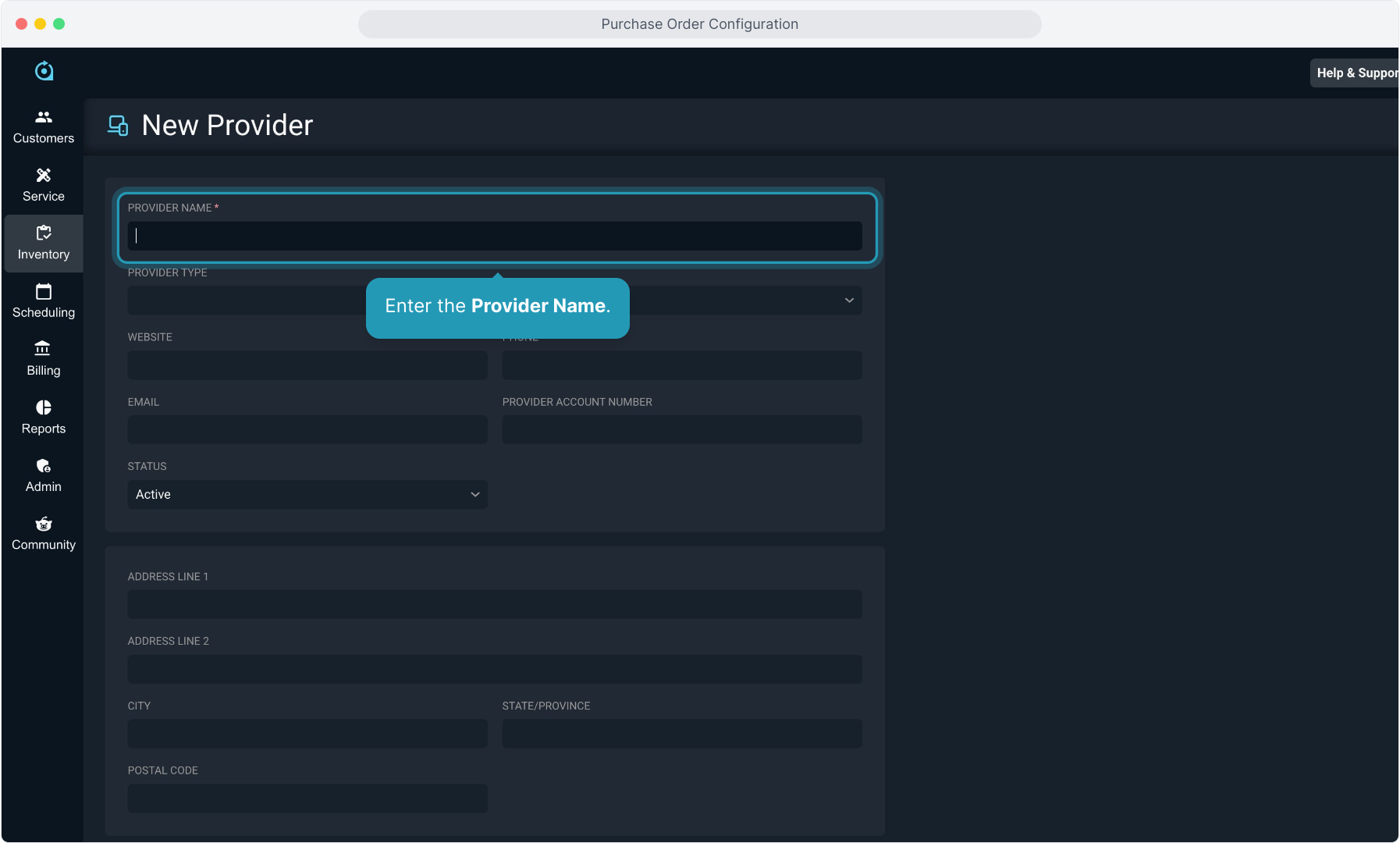Screen dimensions: 1400x843
Task: Click the New Provider header icon
Action: point(118,126)
